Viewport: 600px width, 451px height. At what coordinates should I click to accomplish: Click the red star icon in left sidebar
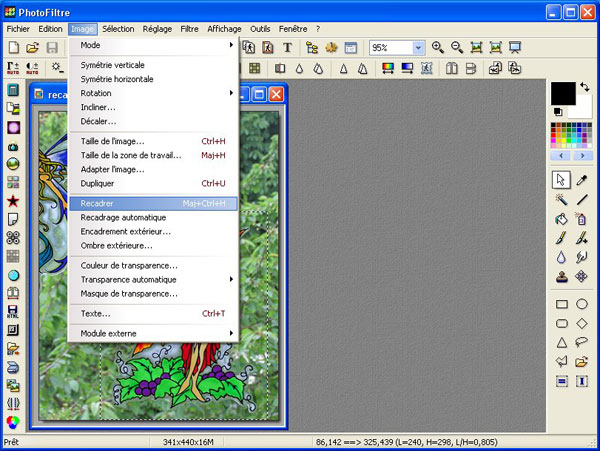click(x=13, y=201)
